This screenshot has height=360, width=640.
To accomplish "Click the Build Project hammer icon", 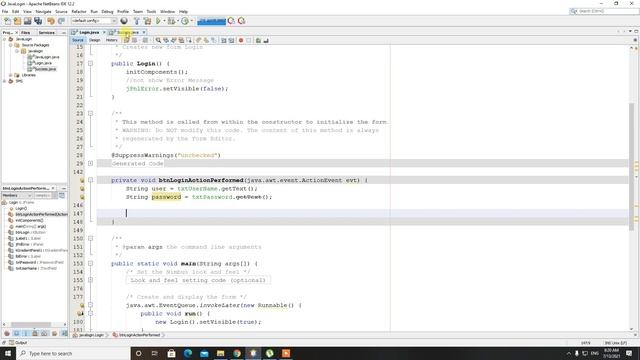I will 137,21.
